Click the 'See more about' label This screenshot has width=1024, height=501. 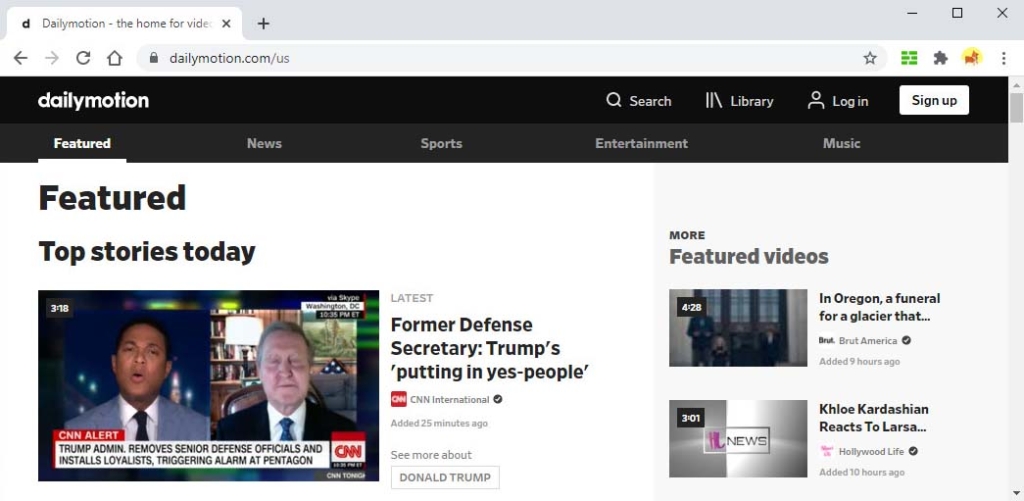tap(431, 455)
